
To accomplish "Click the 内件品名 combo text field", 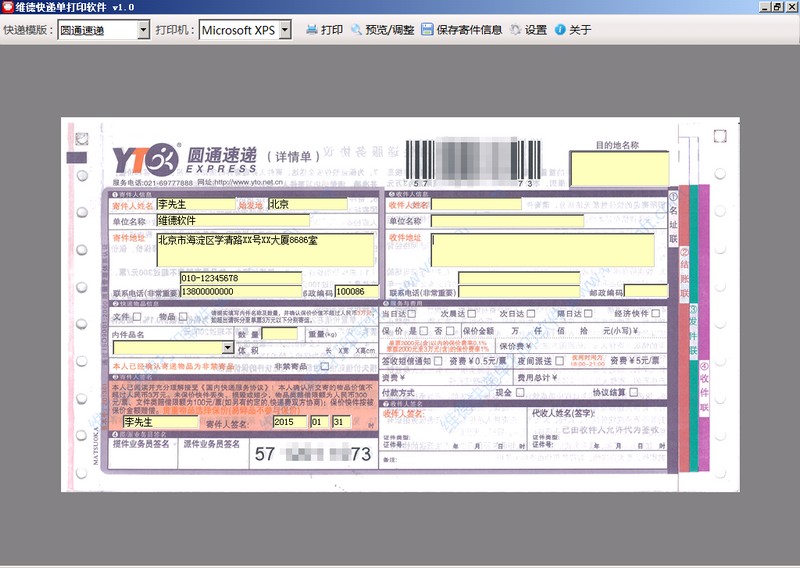I will 168,348.
